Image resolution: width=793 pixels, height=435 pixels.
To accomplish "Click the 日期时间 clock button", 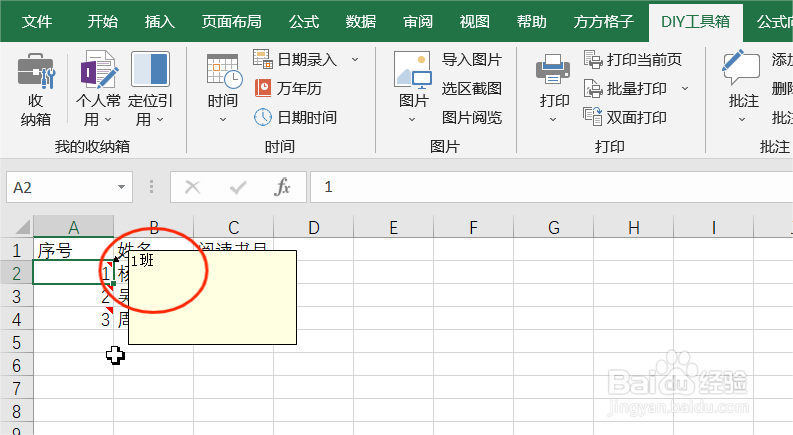I will pos(295,117).
